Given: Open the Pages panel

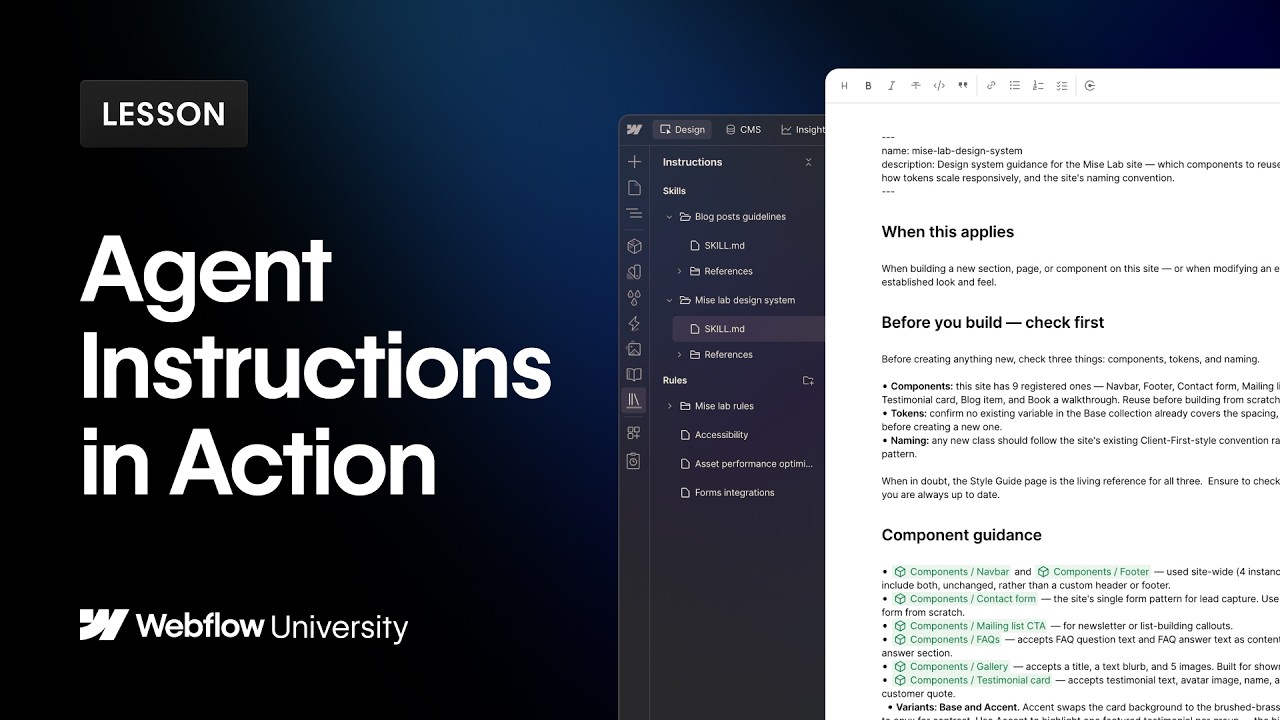Looking at the screenshot, I should pos(634,188).
